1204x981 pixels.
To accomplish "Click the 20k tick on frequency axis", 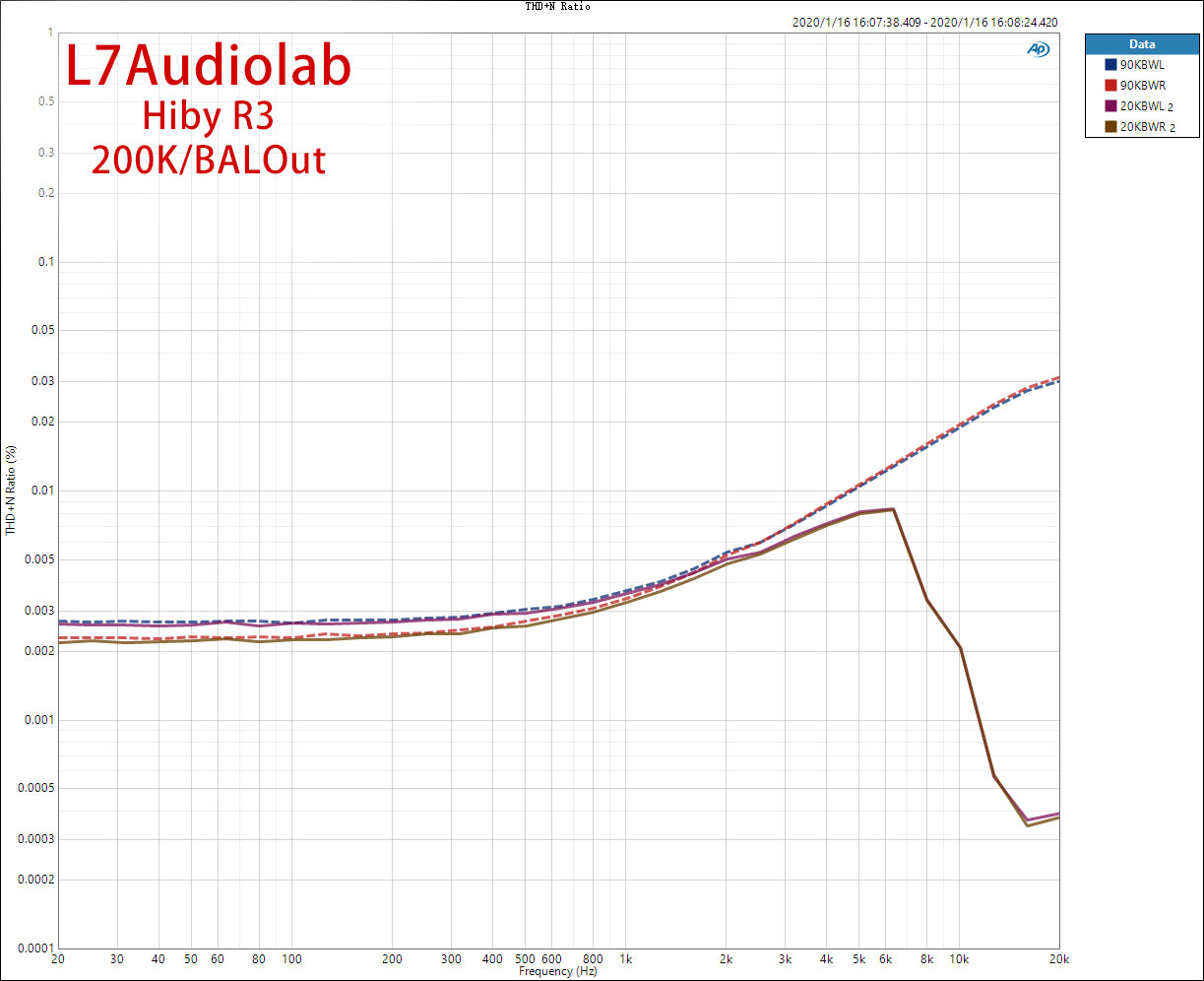I will (1058, 959).
